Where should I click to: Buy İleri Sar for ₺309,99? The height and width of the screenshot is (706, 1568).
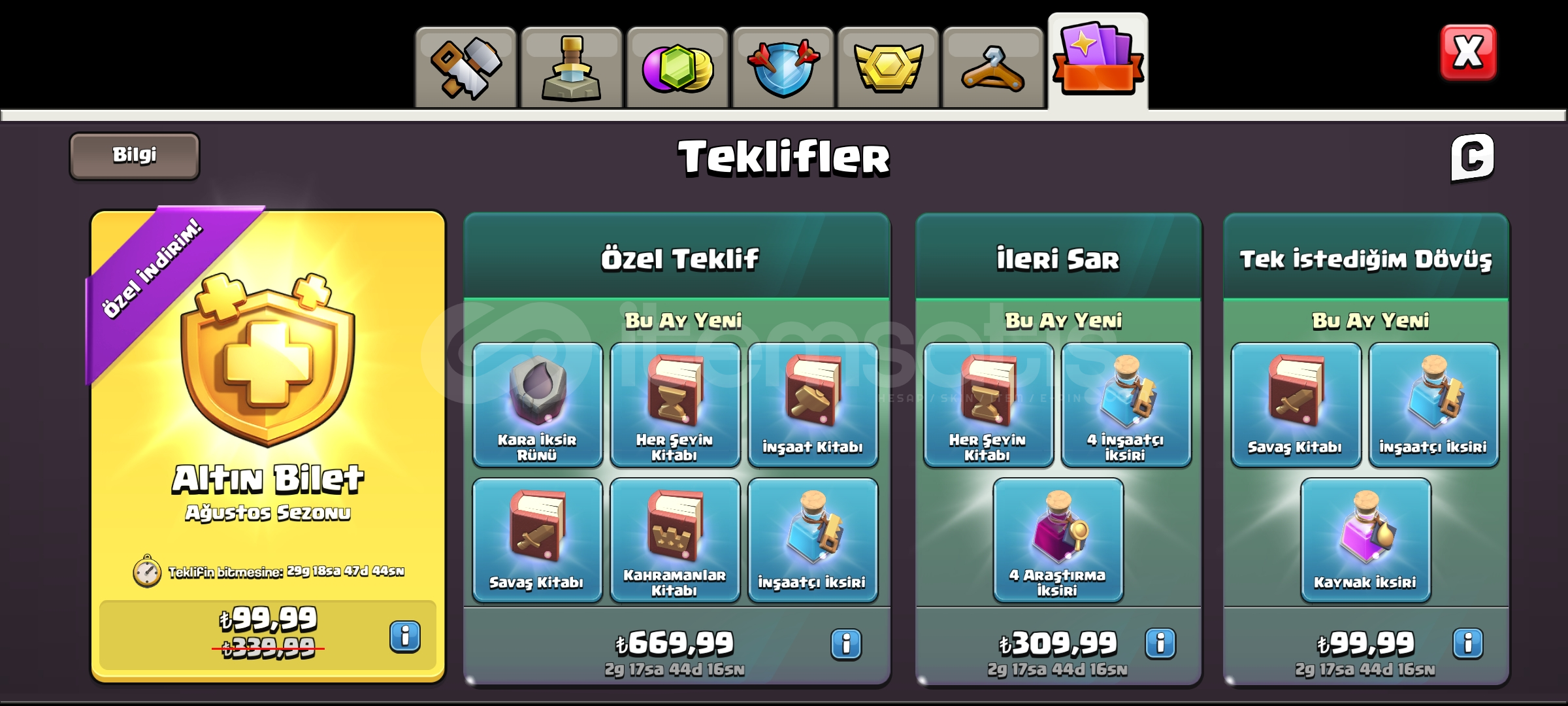[x=1058, y=643]
